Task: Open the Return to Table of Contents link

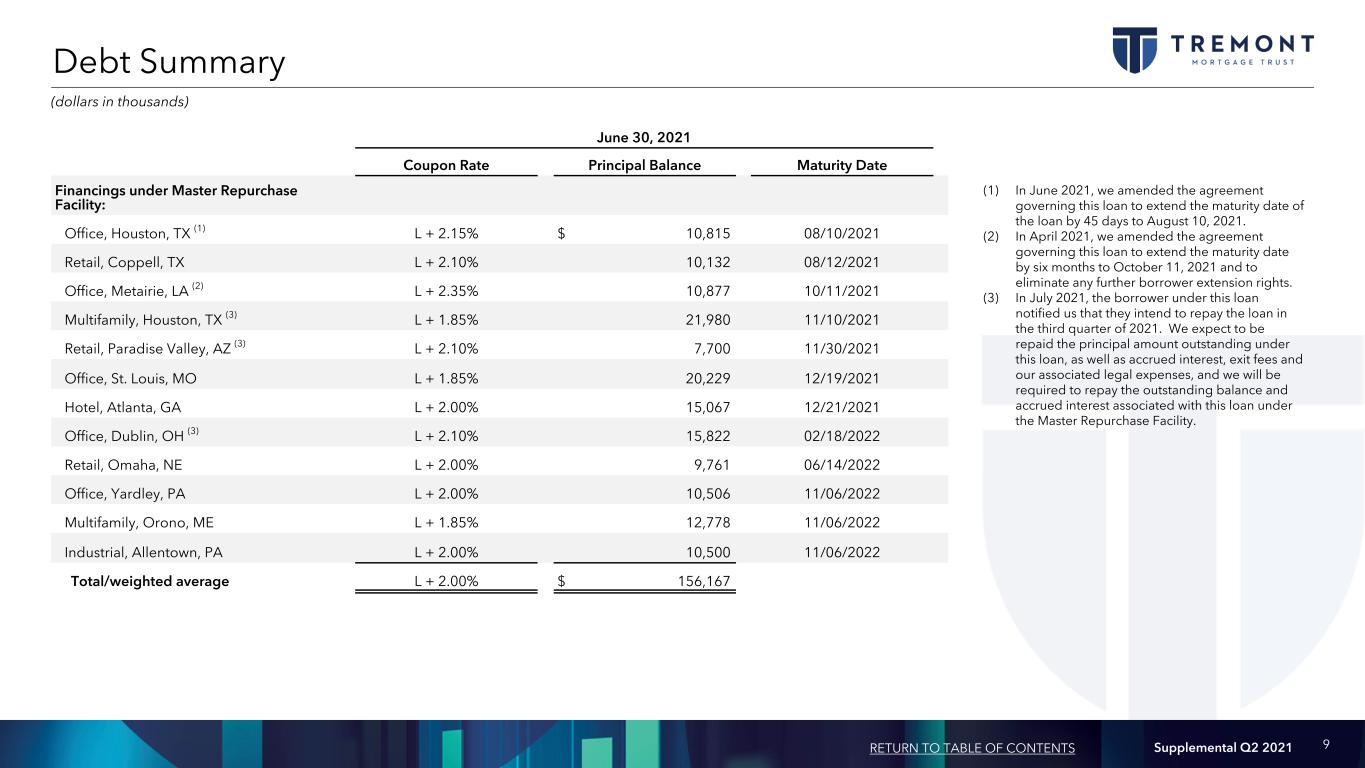Action: pos(972,748)
